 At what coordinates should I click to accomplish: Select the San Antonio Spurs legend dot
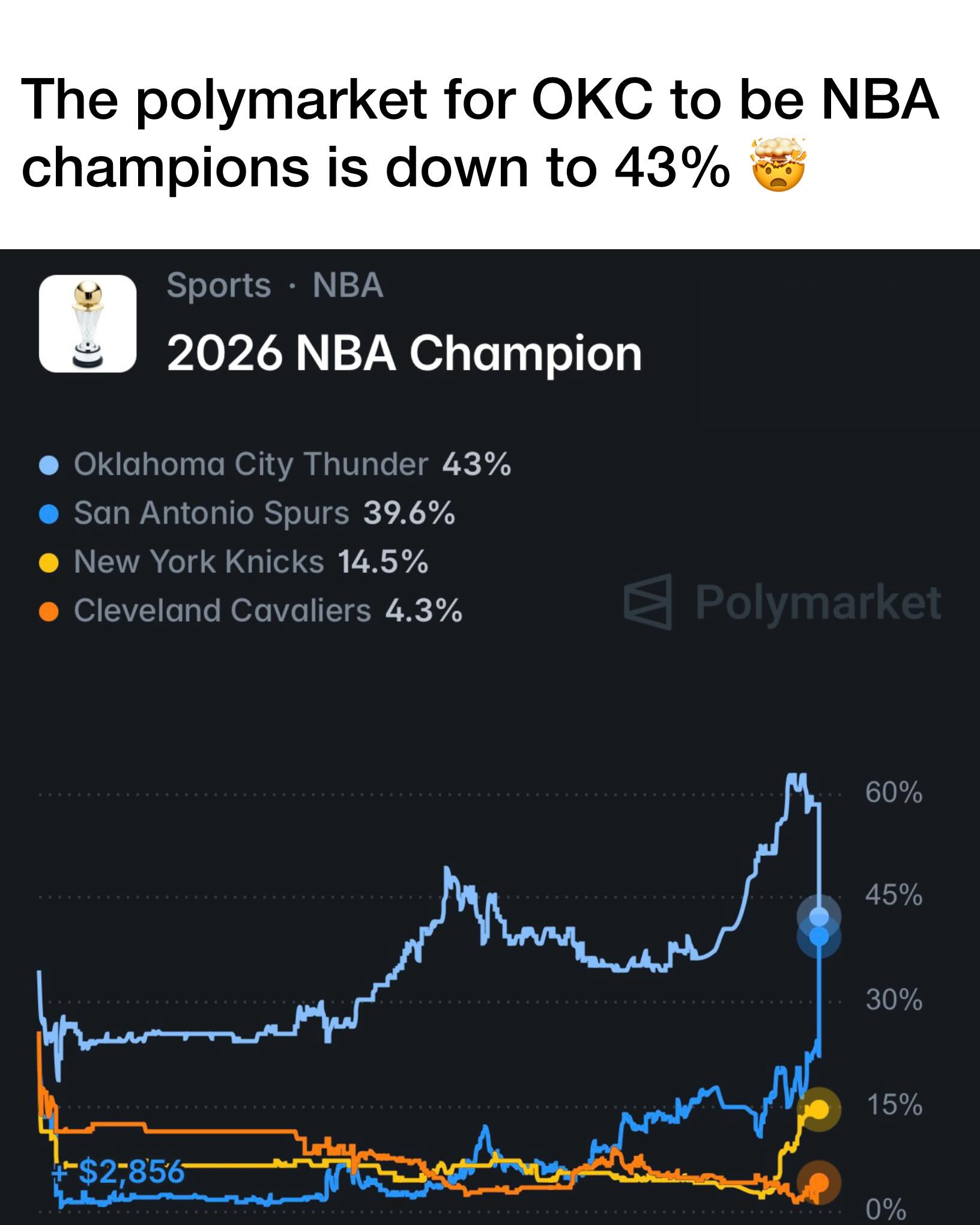click(49, 514)
